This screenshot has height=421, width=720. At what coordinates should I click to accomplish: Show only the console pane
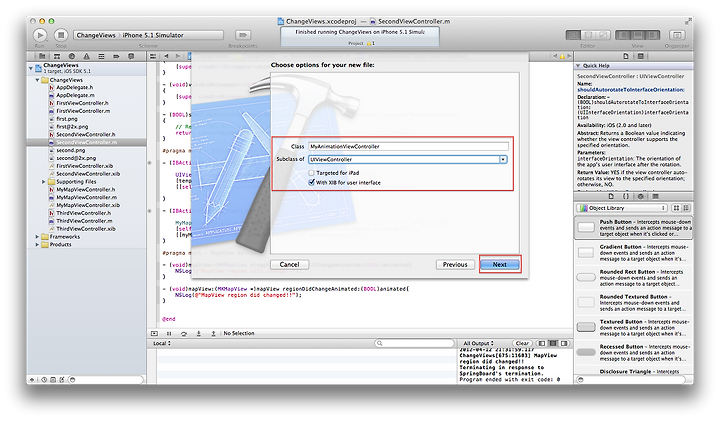[564, 343]
